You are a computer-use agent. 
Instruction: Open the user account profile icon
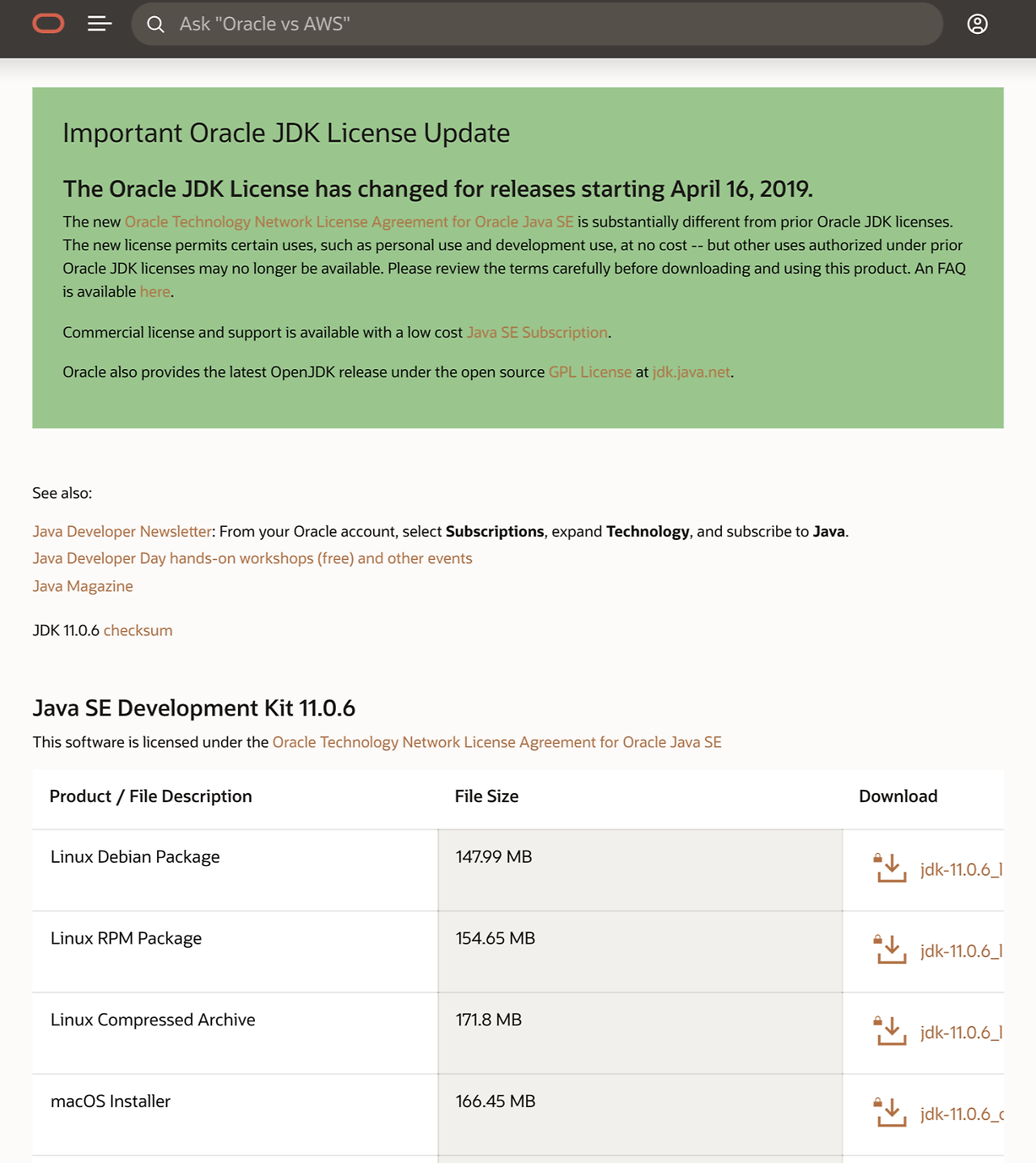[x=978, y=24]
